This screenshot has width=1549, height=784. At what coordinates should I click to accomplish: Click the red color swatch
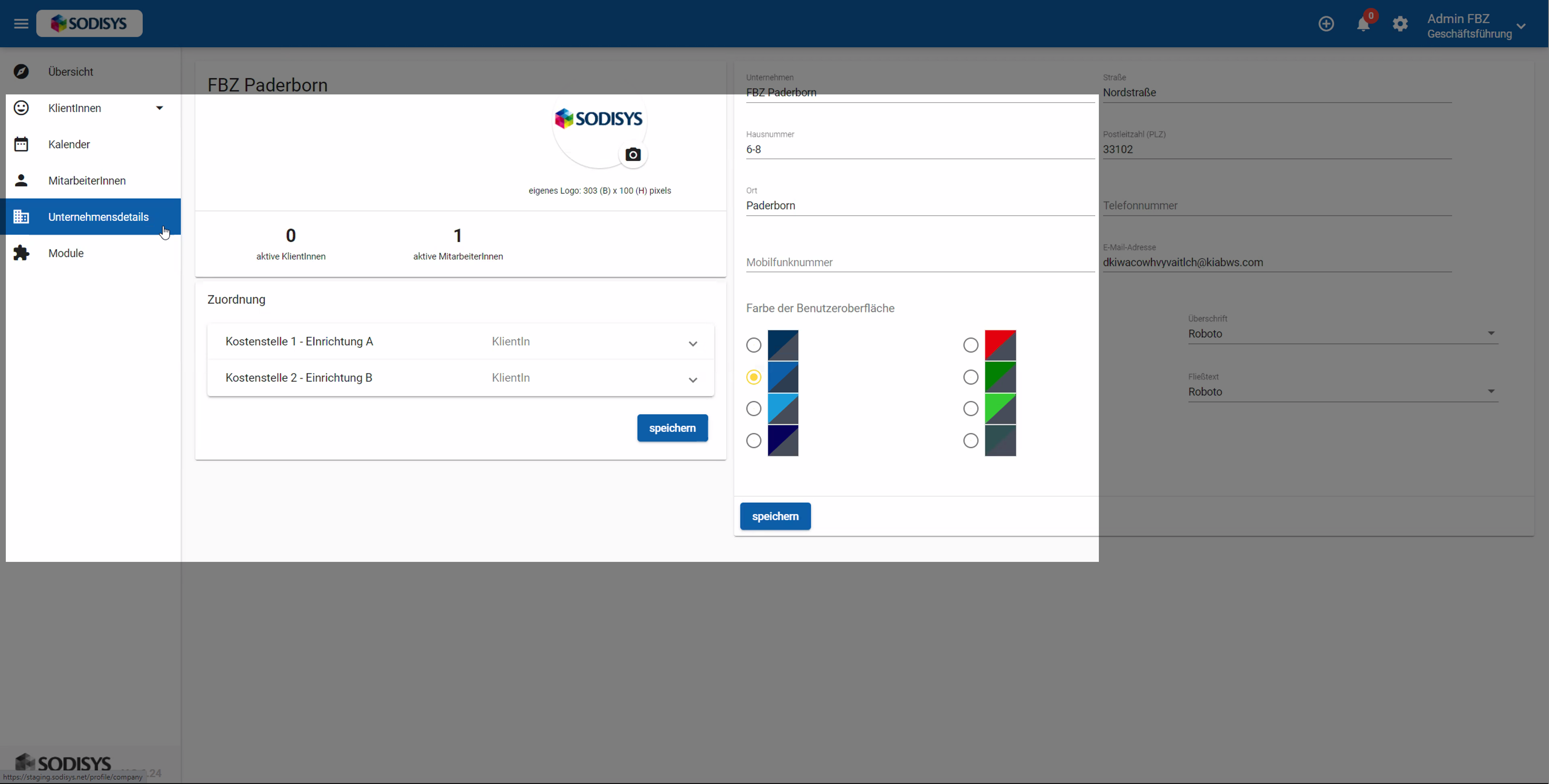point(1000,345)
